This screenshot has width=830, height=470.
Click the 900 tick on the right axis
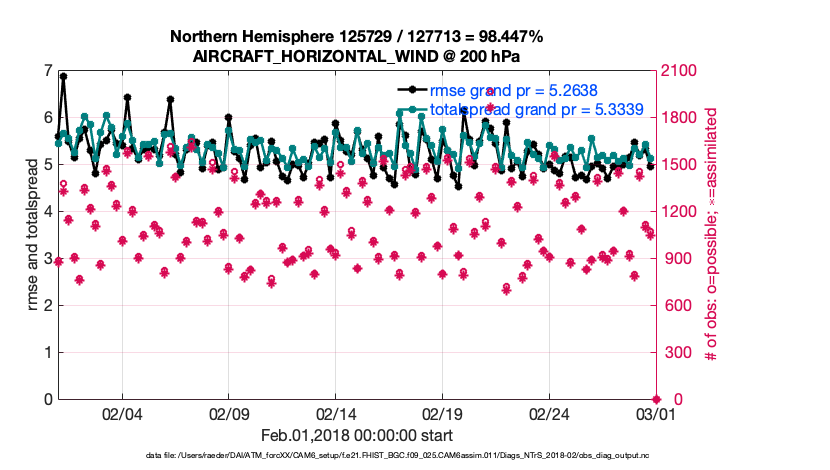[x=675, y=259]
